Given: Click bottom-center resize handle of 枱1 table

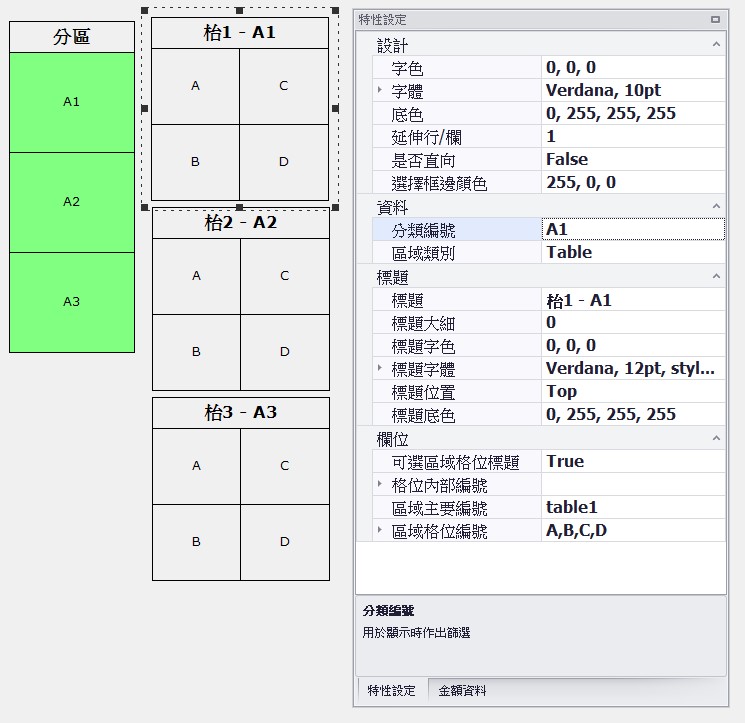Looking at the screenshot, I should [x=239, y=207].
